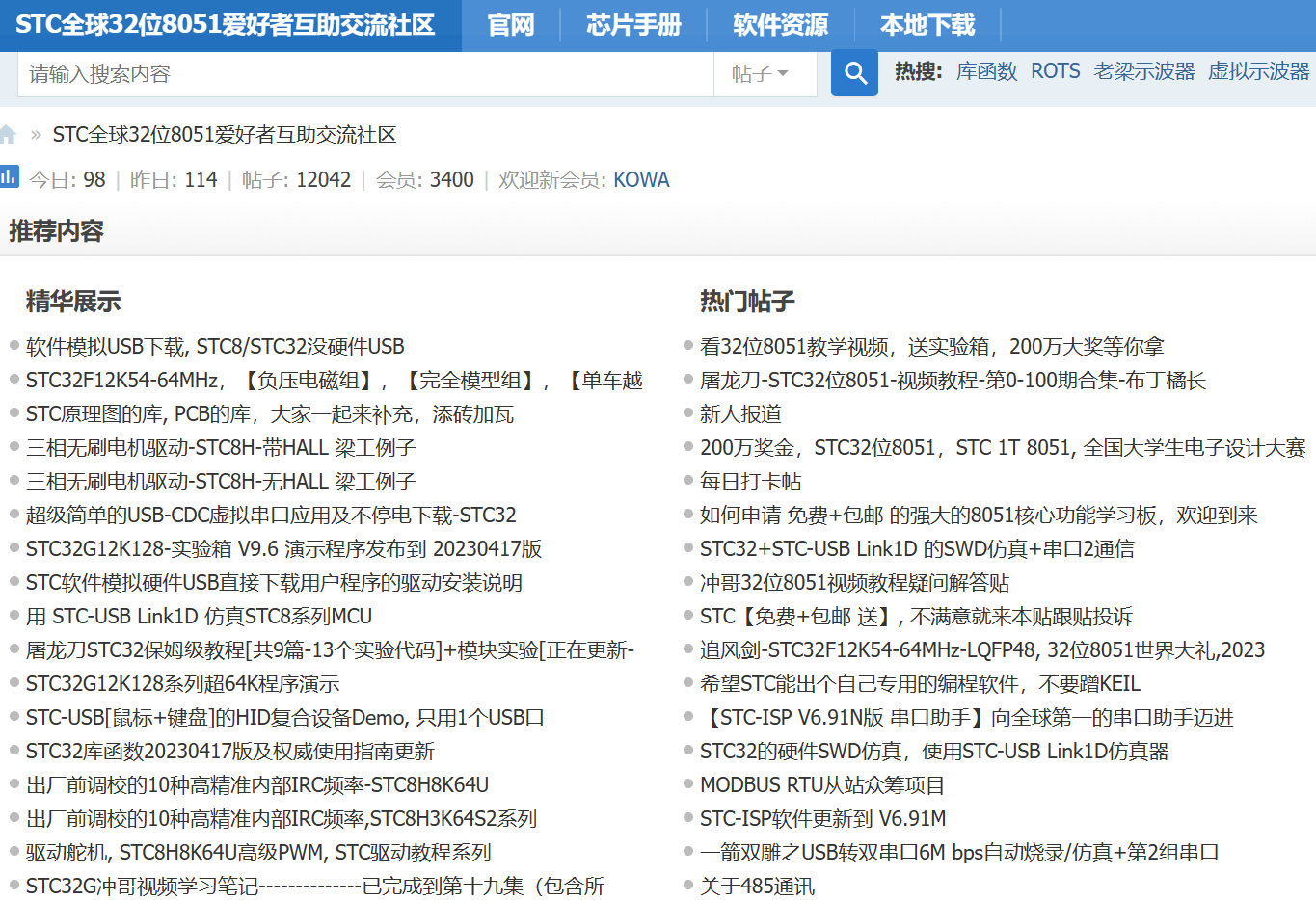The height and width of the screenshot is (900, 1316).
Task: Open post STC32G冲哥视频学习笔记
Action: (315, 886)
